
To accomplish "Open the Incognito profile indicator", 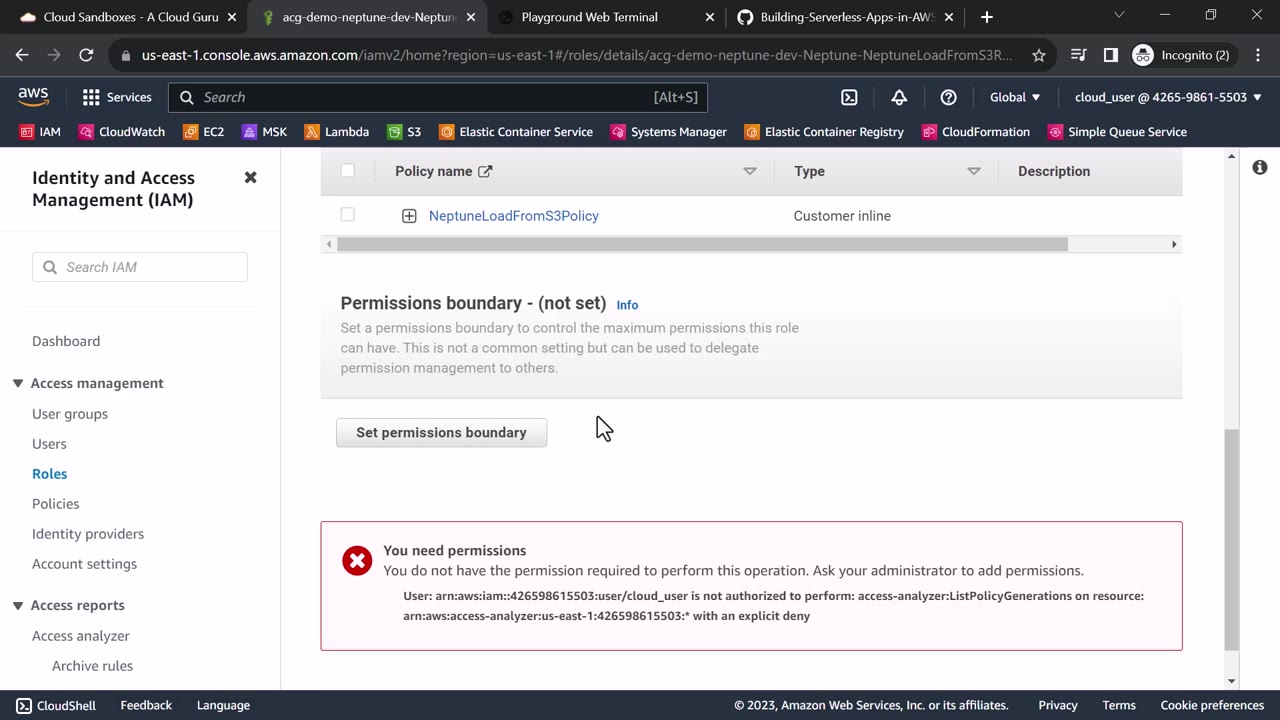I will 1181,55.
